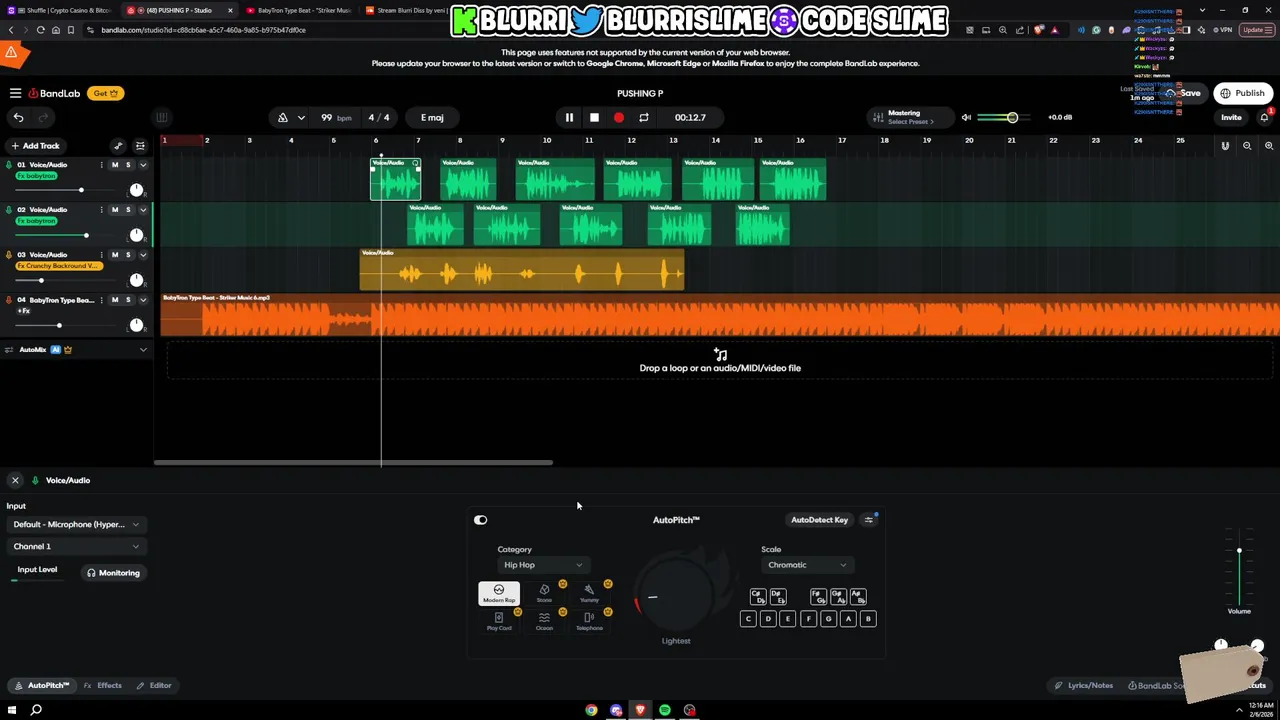The height and width of the screenshot is (720, 1280).
Task: Select the PUSHING P - Studio browser tab
Action: tap(180, 10)
